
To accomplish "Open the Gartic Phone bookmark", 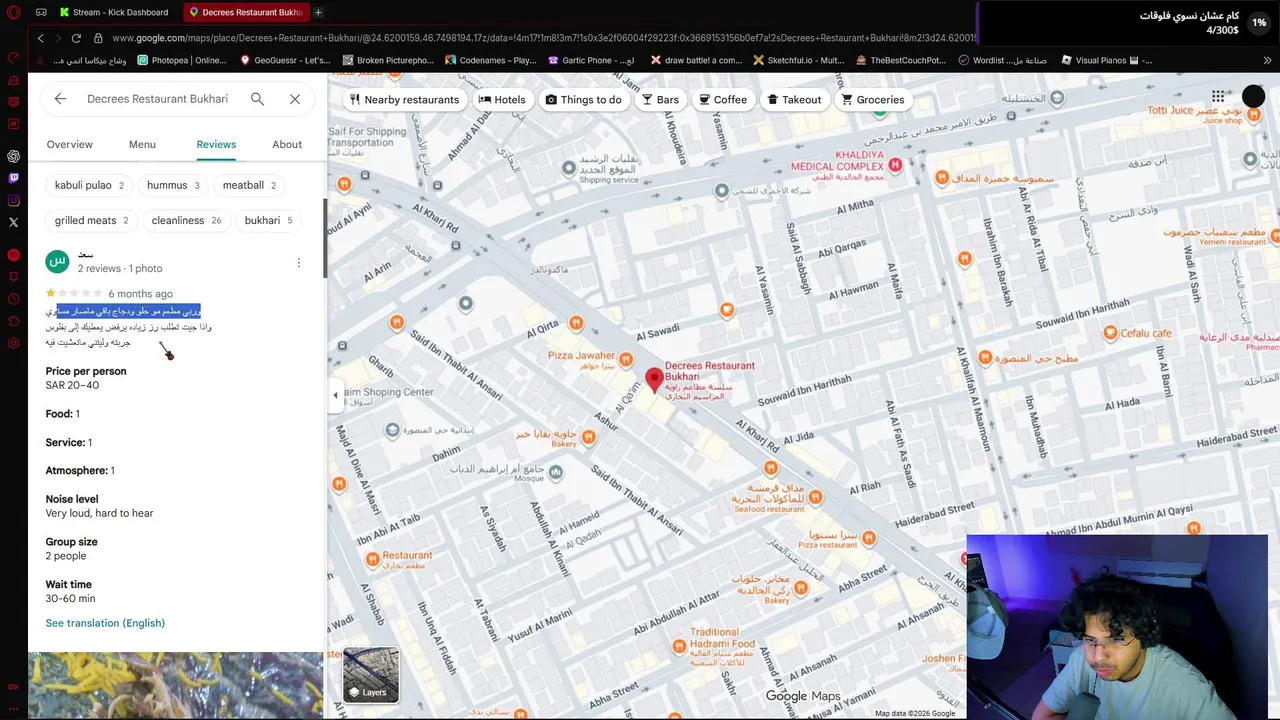I will pos(590,60).
